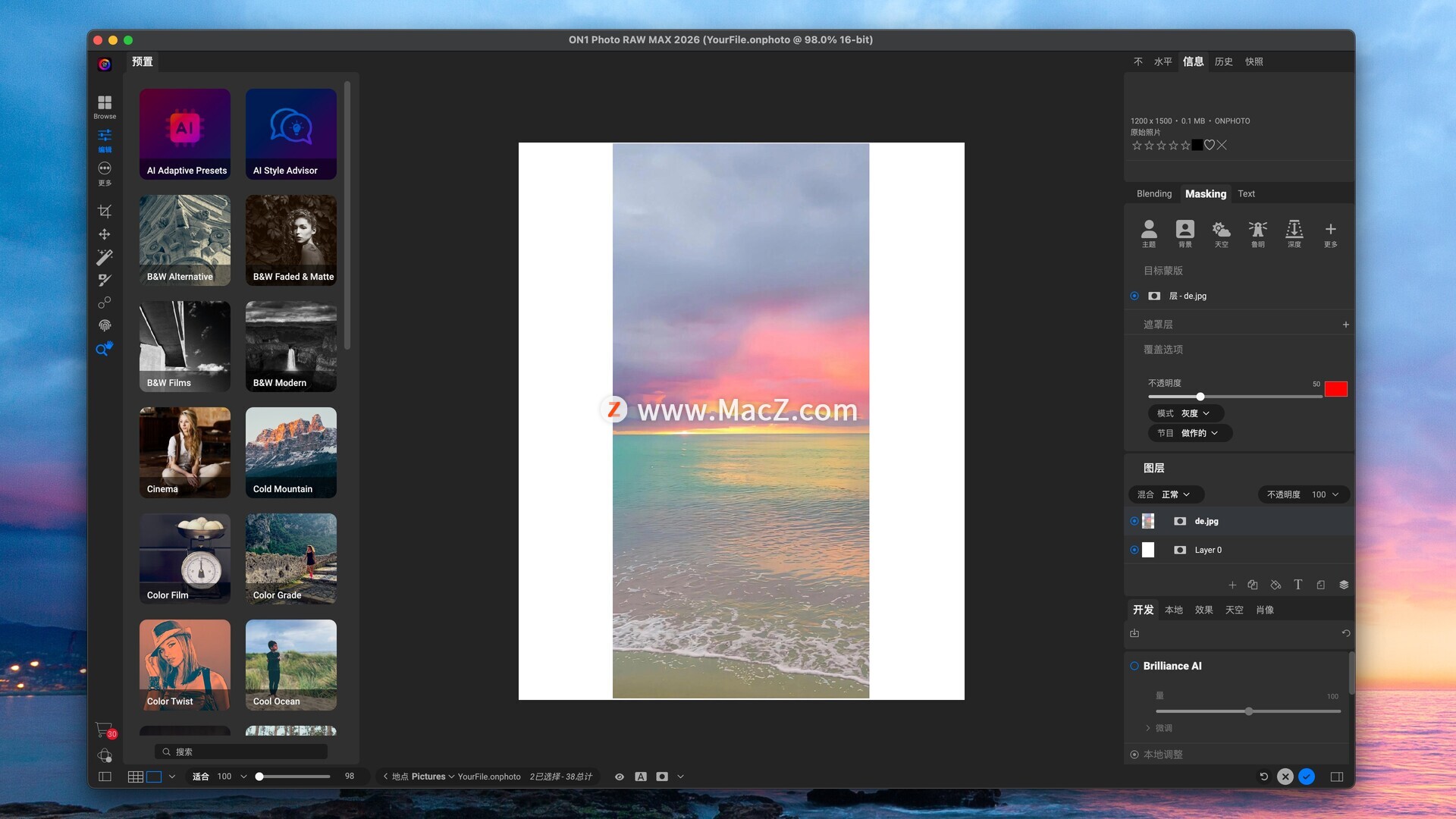Expand the layer opacity dropdown
Image resolution: width=1456 pixels, height=819 pixels.
pos(1304,494)
